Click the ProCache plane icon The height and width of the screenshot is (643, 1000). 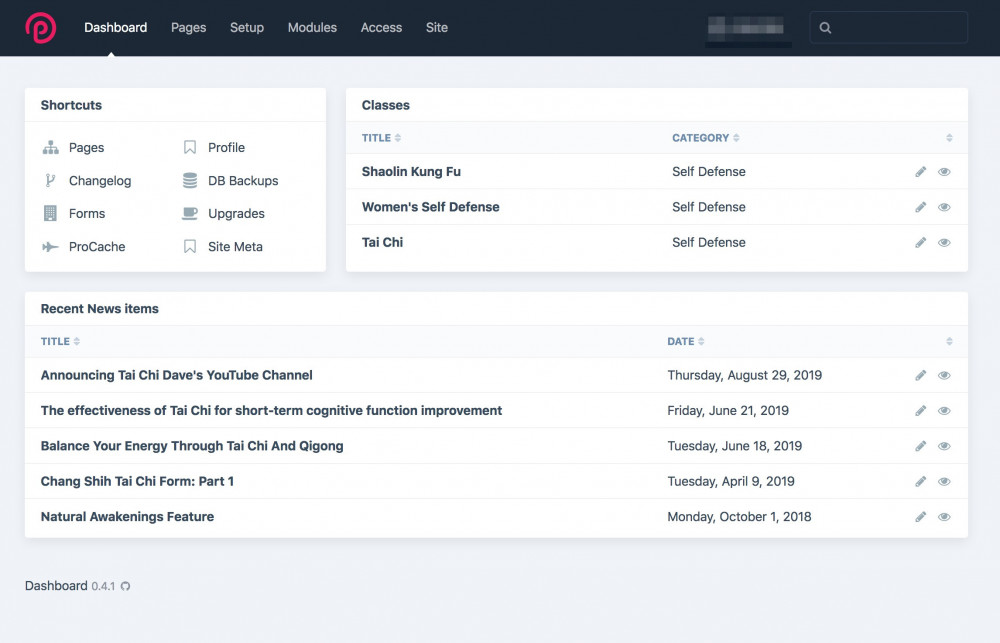tap(50, 247)
